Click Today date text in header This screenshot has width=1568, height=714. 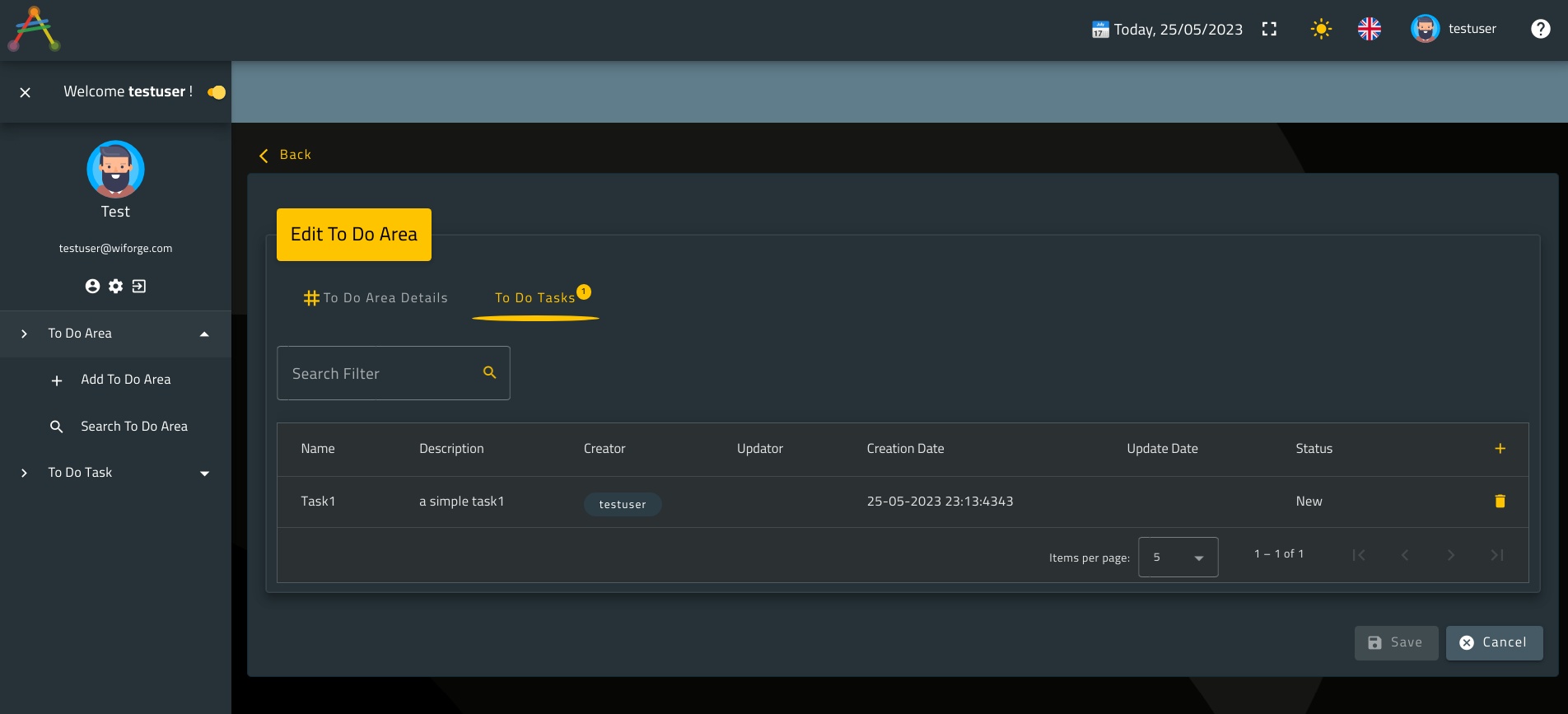click(1178, 30)
